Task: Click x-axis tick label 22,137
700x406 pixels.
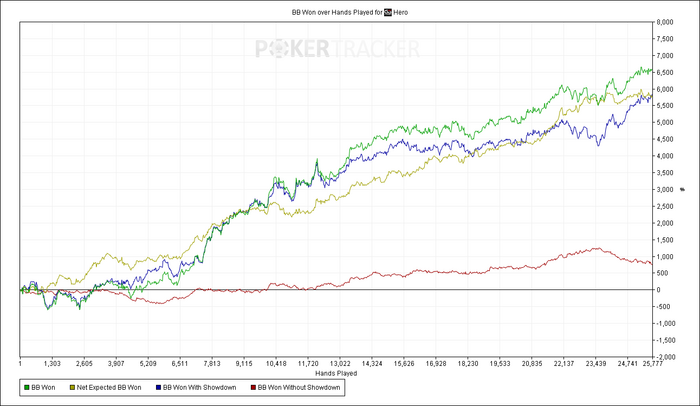Action: [x=564, y=364]
